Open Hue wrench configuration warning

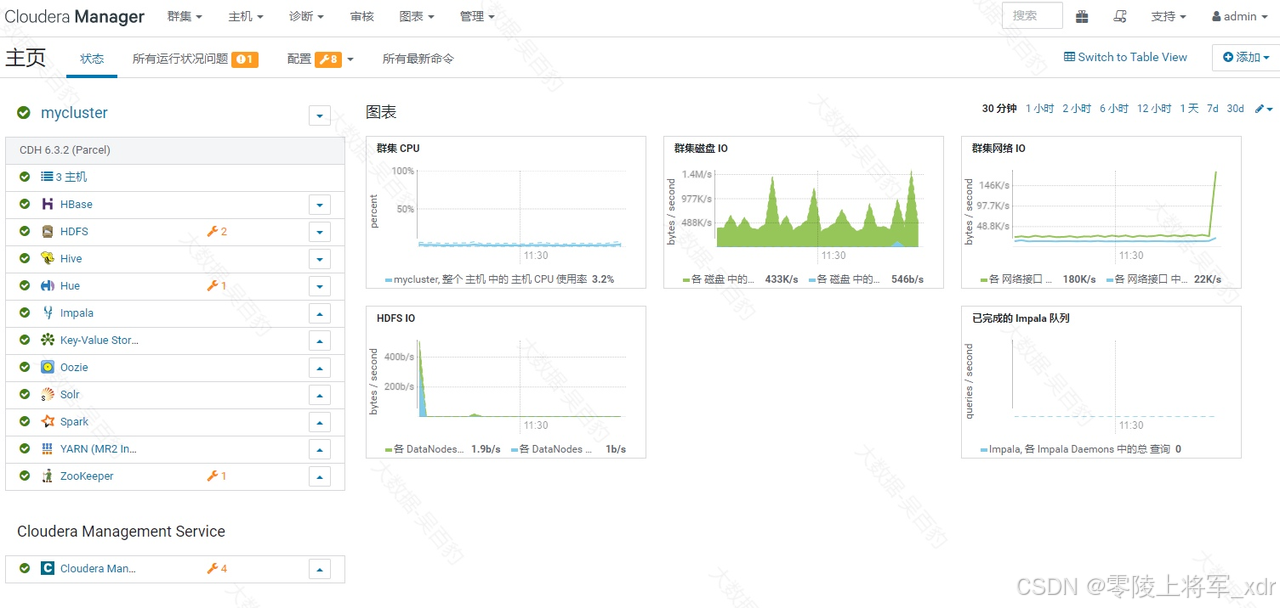pos(217,285)
